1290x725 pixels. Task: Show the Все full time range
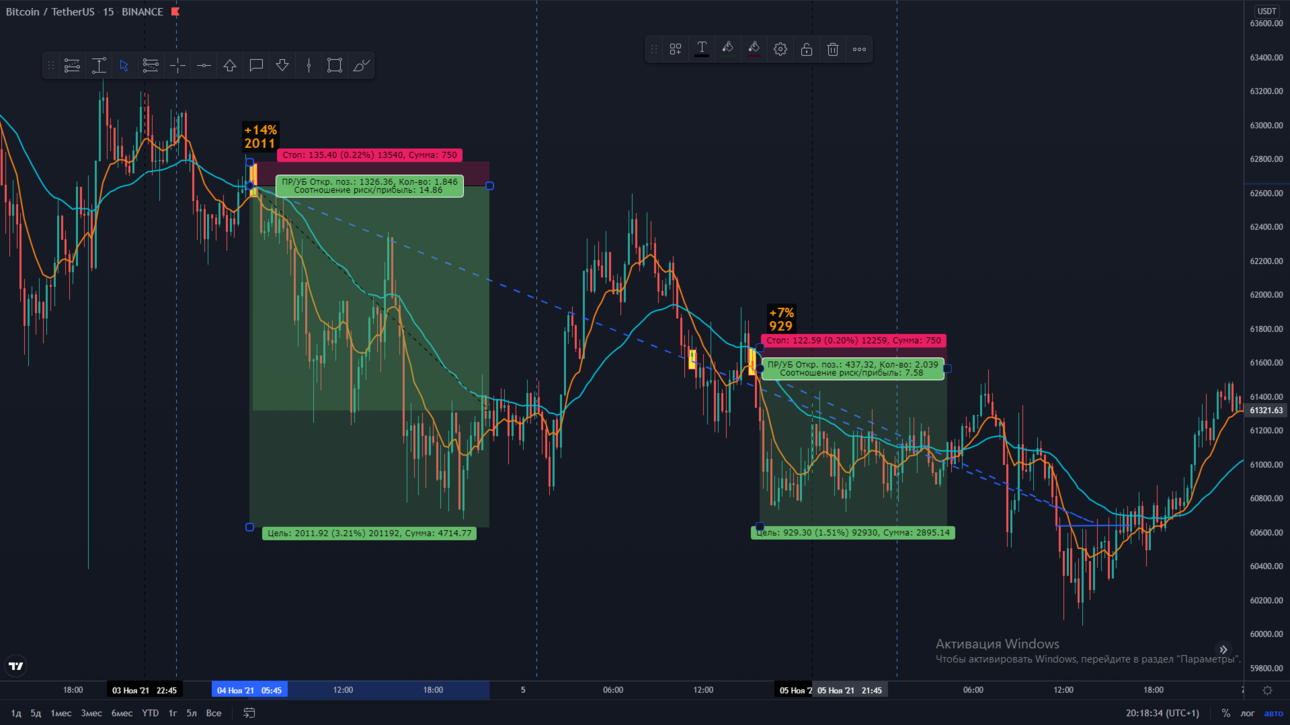[213, 713]
